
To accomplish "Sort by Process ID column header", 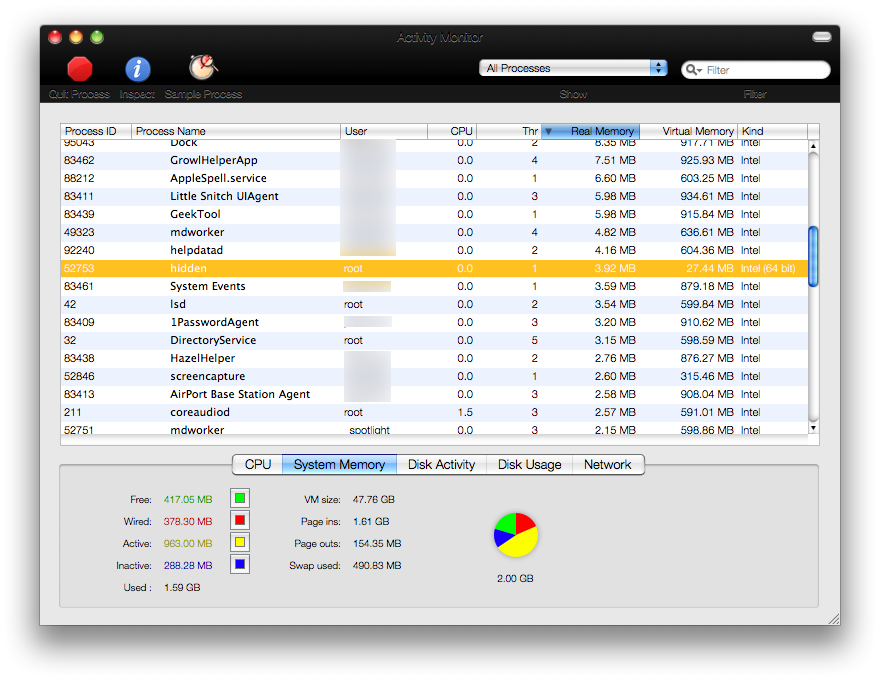I will pos(96,131).
